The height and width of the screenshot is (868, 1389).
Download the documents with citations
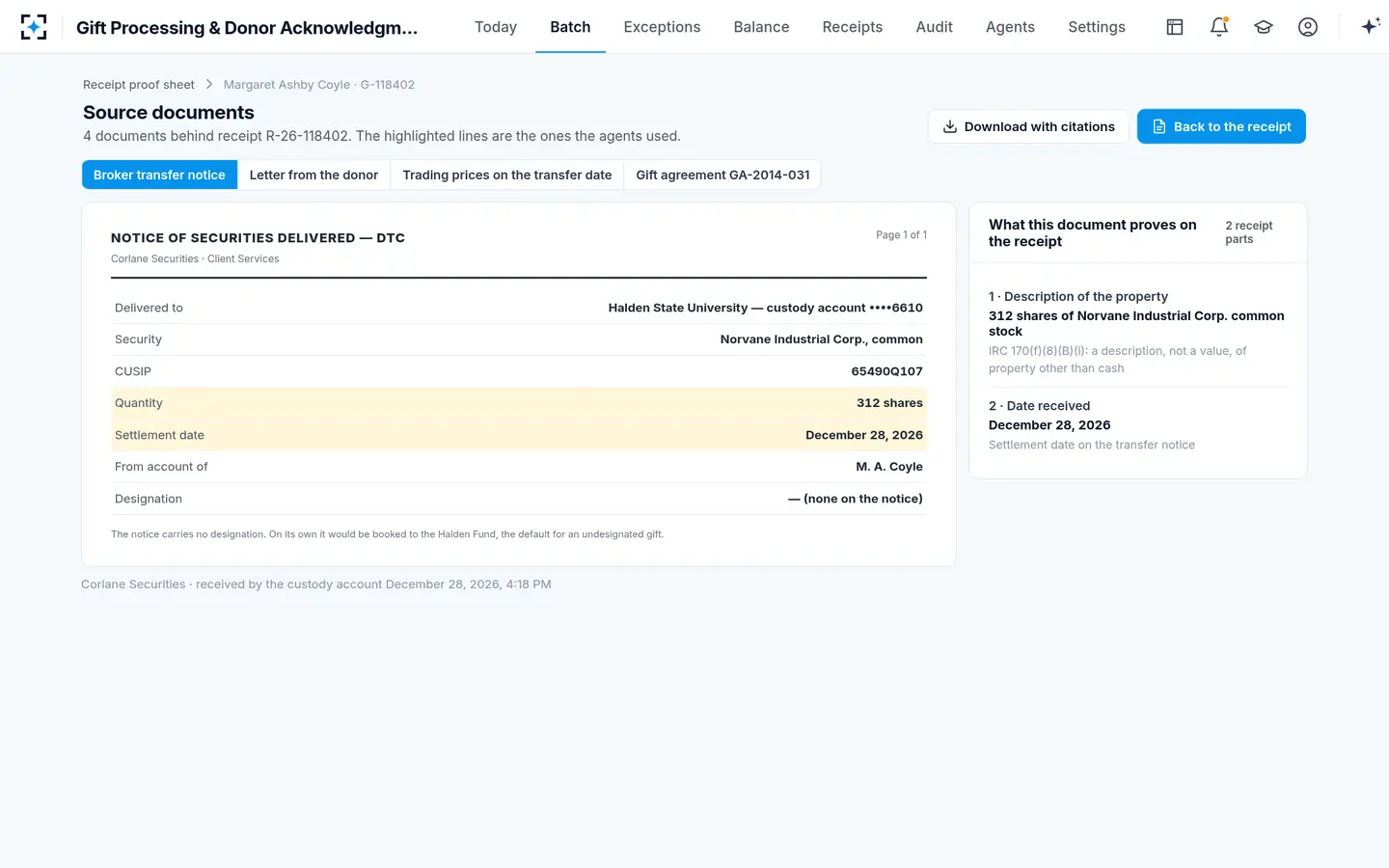click(x=1028, y=126)
